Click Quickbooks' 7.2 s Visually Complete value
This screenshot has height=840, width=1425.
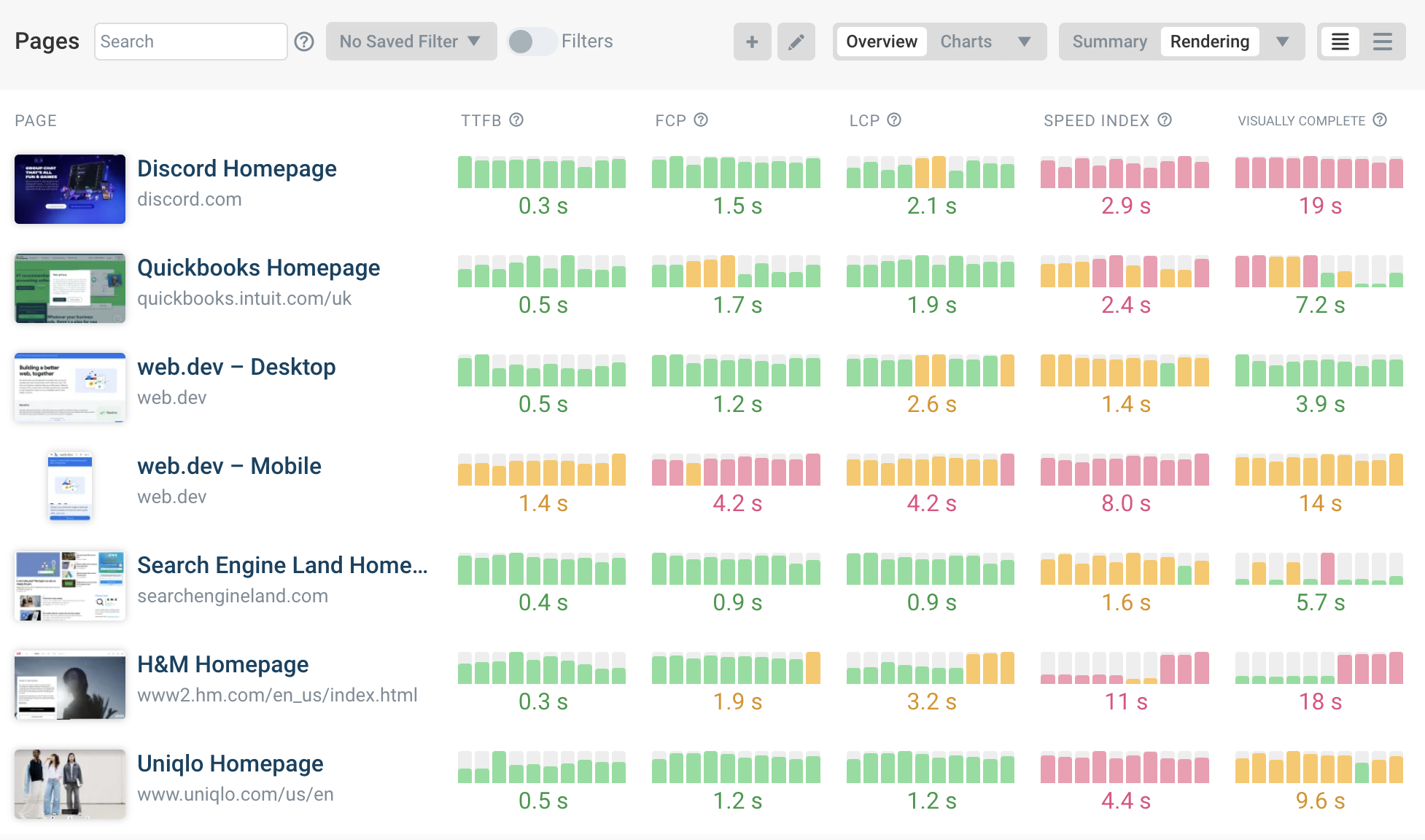1320,305
